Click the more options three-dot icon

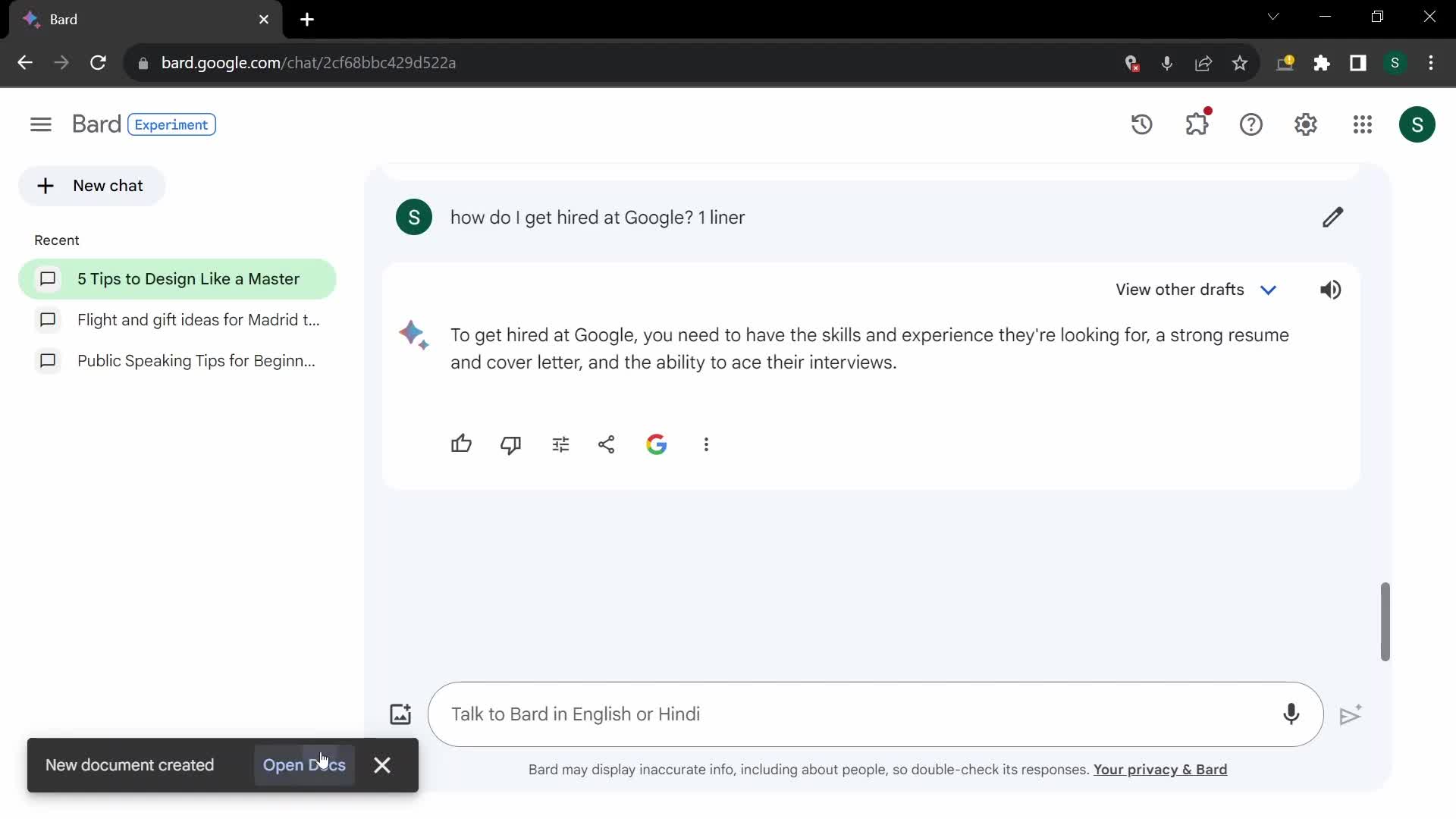[x=706, y=444]
